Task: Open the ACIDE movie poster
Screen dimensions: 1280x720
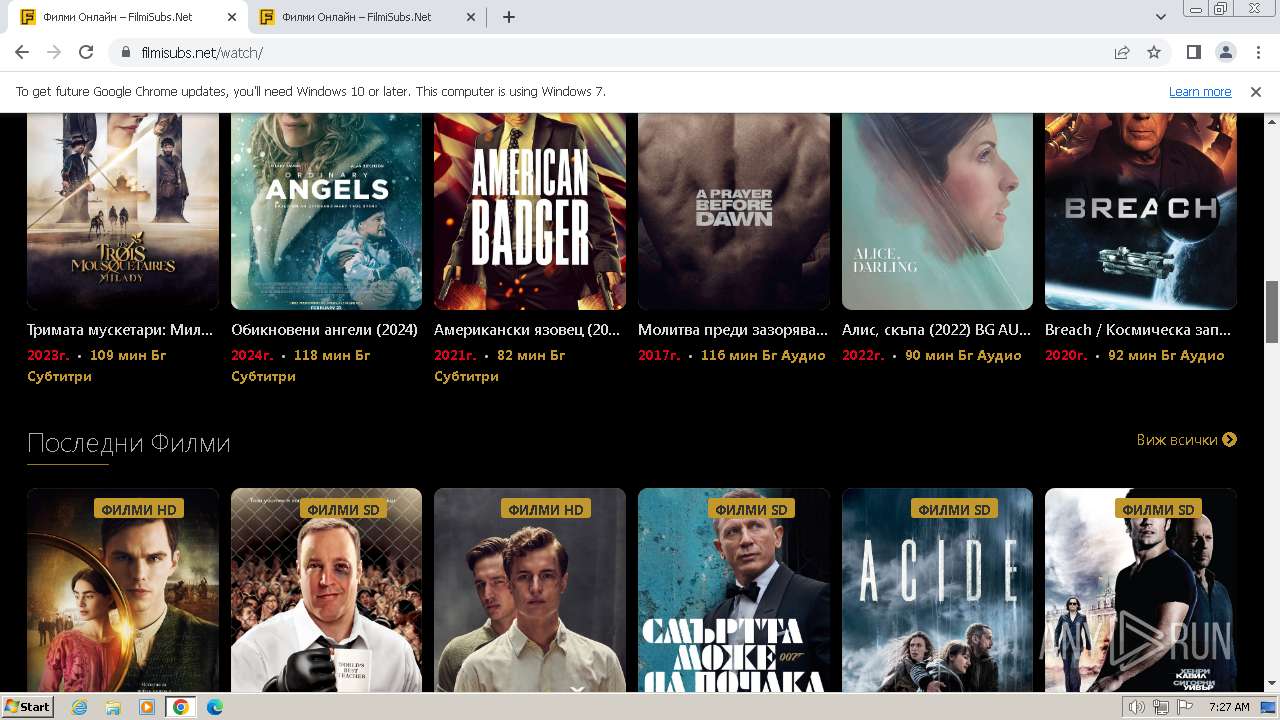Action: [937, 590]
